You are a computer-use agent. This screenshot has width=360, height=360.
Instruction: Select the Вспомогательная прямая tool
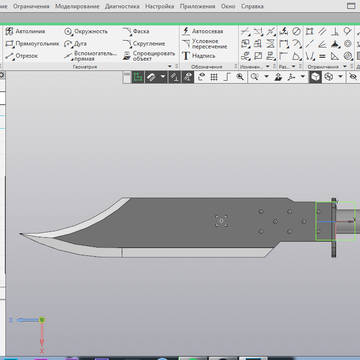pyautogui.click(x=91, y=56)
